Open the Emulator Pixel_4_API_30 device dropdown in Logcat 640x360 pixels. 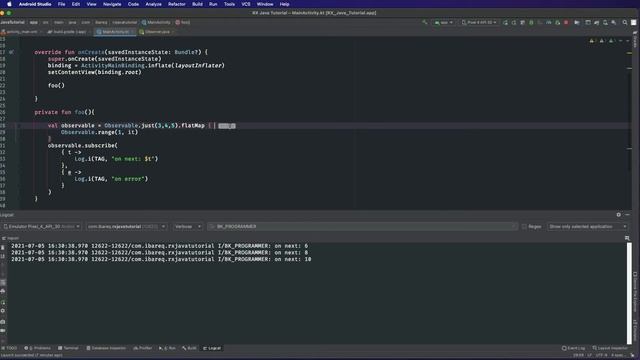41,227
